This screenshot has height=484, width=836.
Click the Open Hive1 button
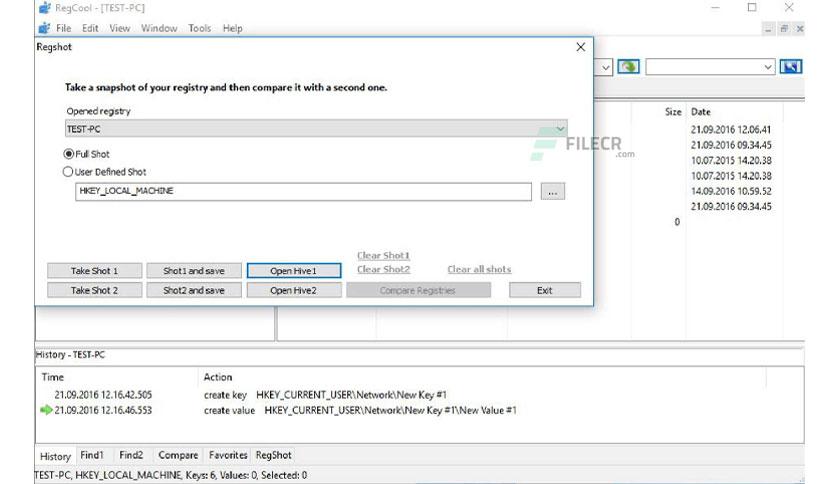[294, 271]
